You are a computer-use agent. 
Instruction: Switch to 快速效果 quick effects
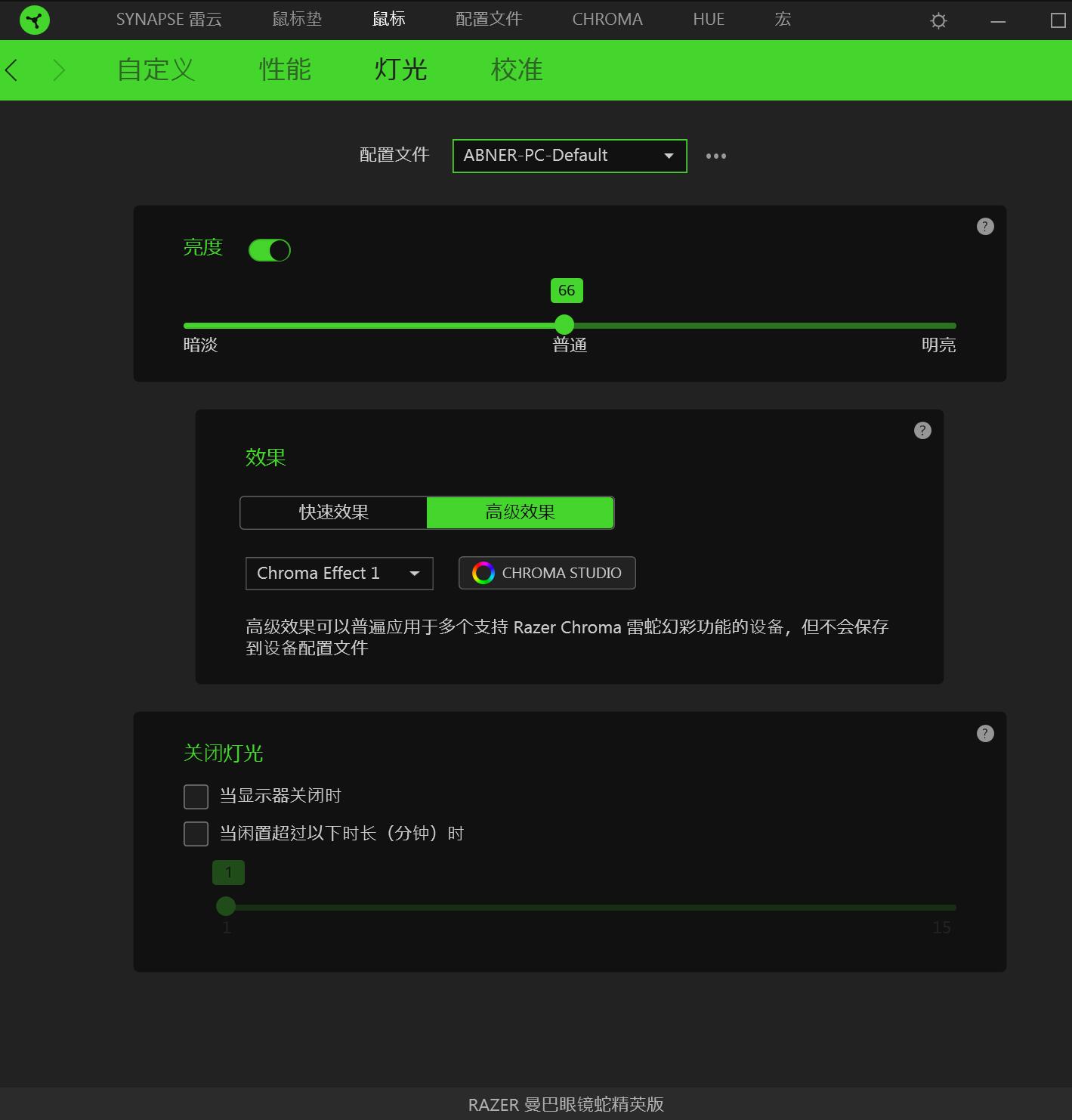tap(333, 512)
